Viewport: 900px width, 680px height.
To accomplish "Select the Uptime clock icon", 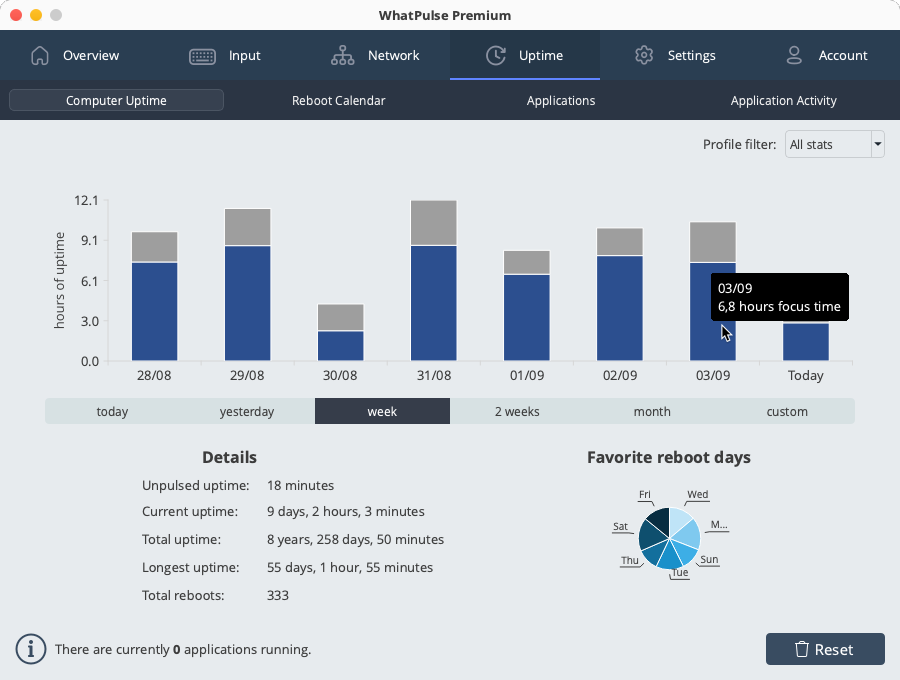I will (495, 56).
